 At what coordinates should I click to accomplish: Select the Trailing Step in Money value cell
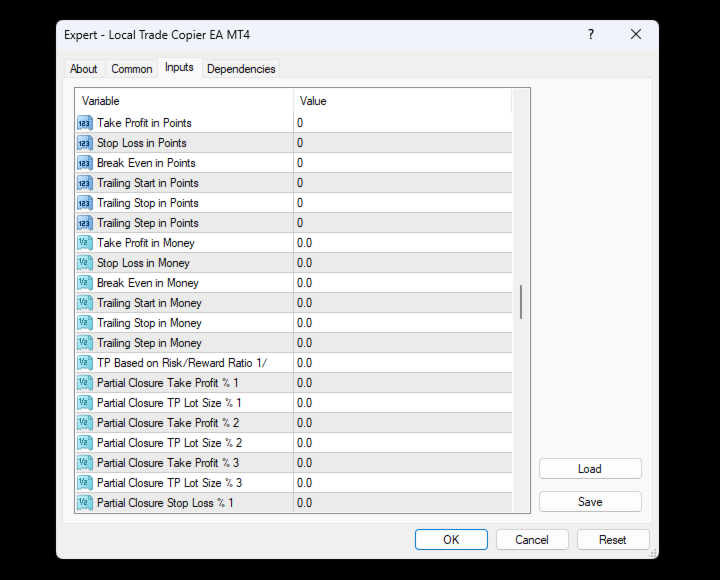click(403, 343)
